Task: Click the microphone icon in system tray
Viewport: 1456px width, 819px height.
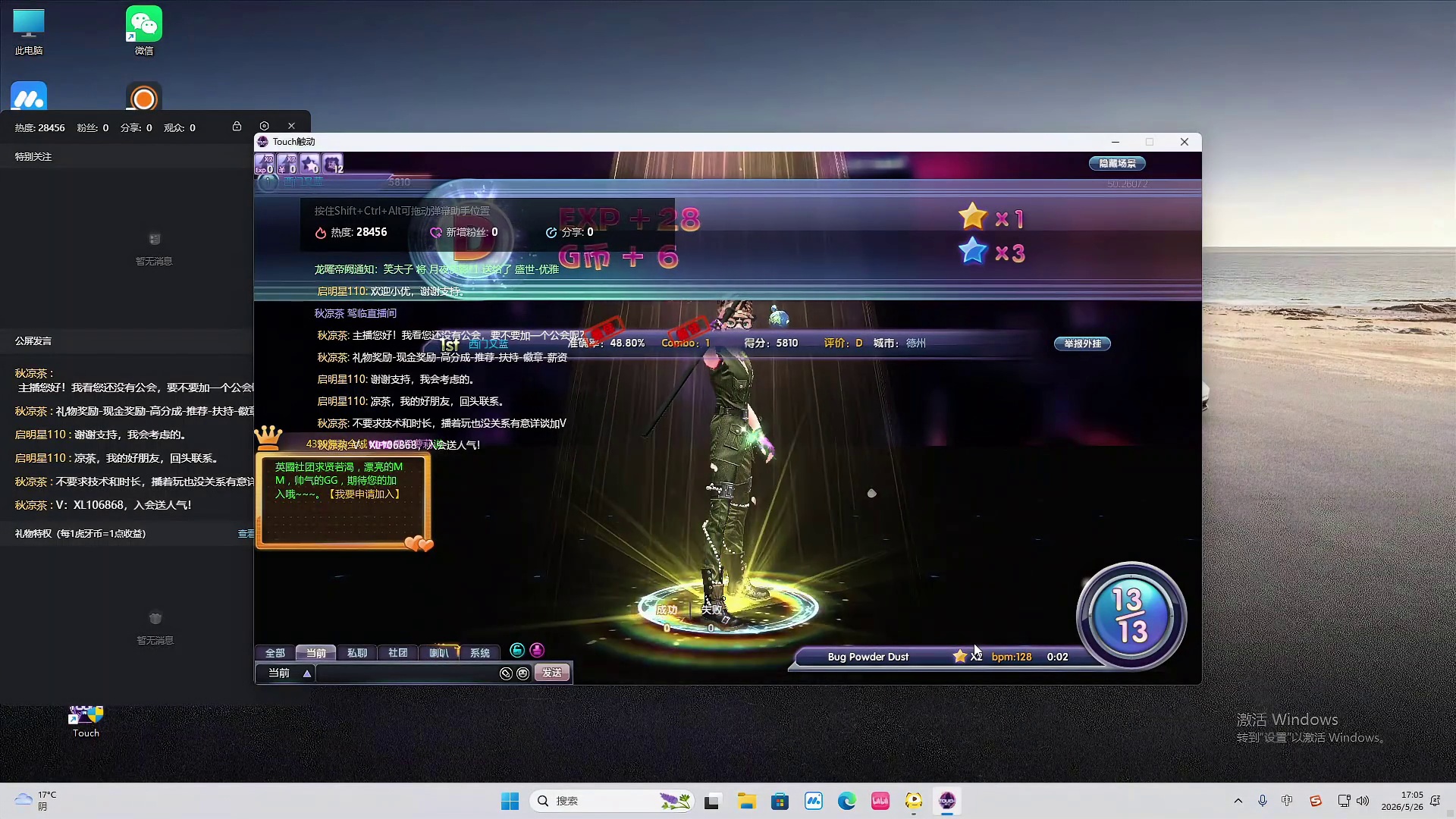Action: 1263,801
